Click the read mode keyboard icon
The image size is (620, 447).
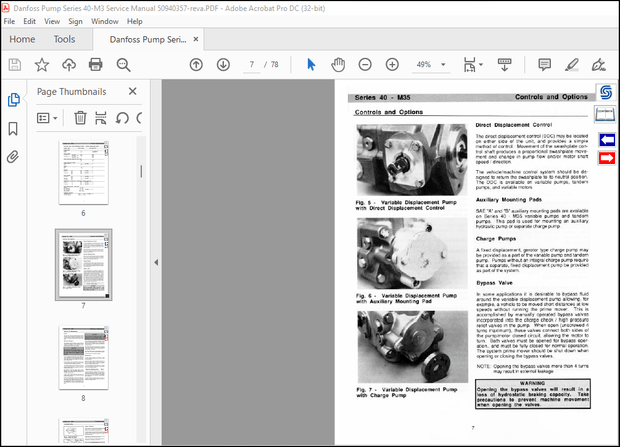[x=504, y=64]
